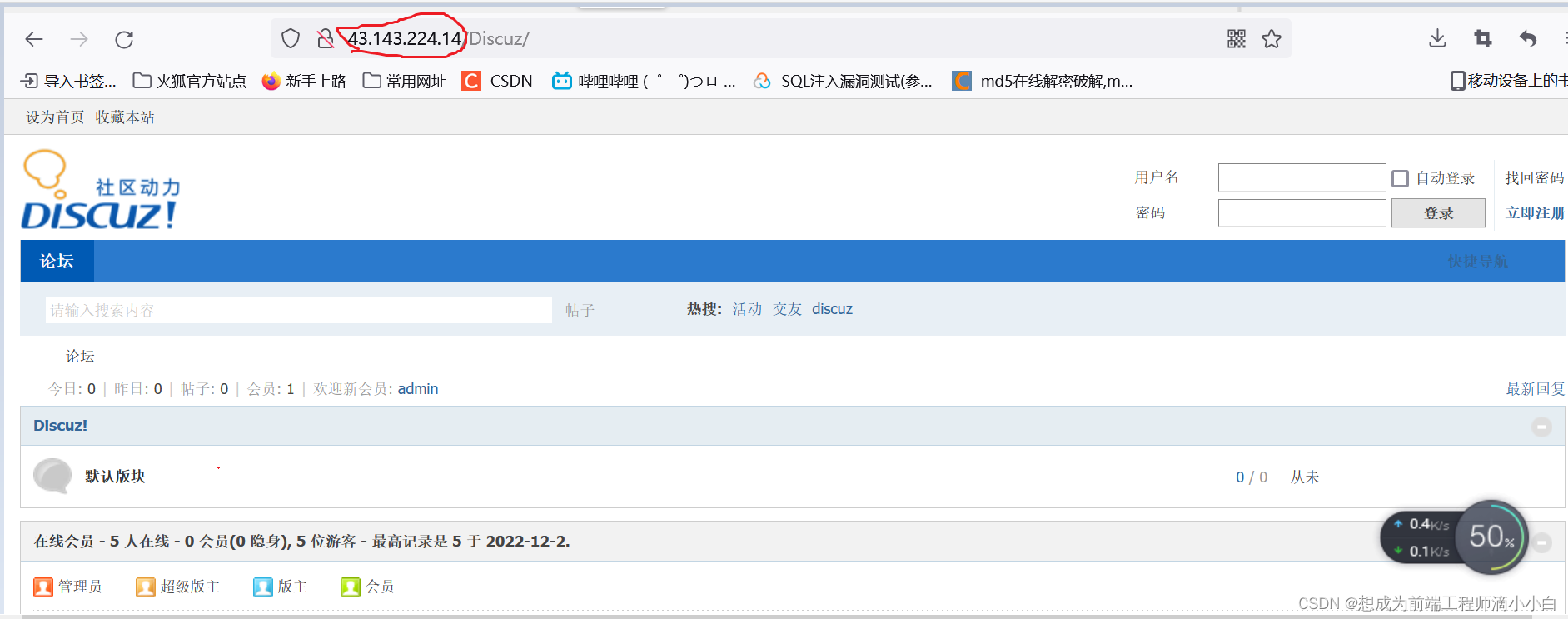This screenshot has height=619, width=1568.
Task: Click the Discuz! logo image
Action: pyautogui.click(x=100, y=190)
